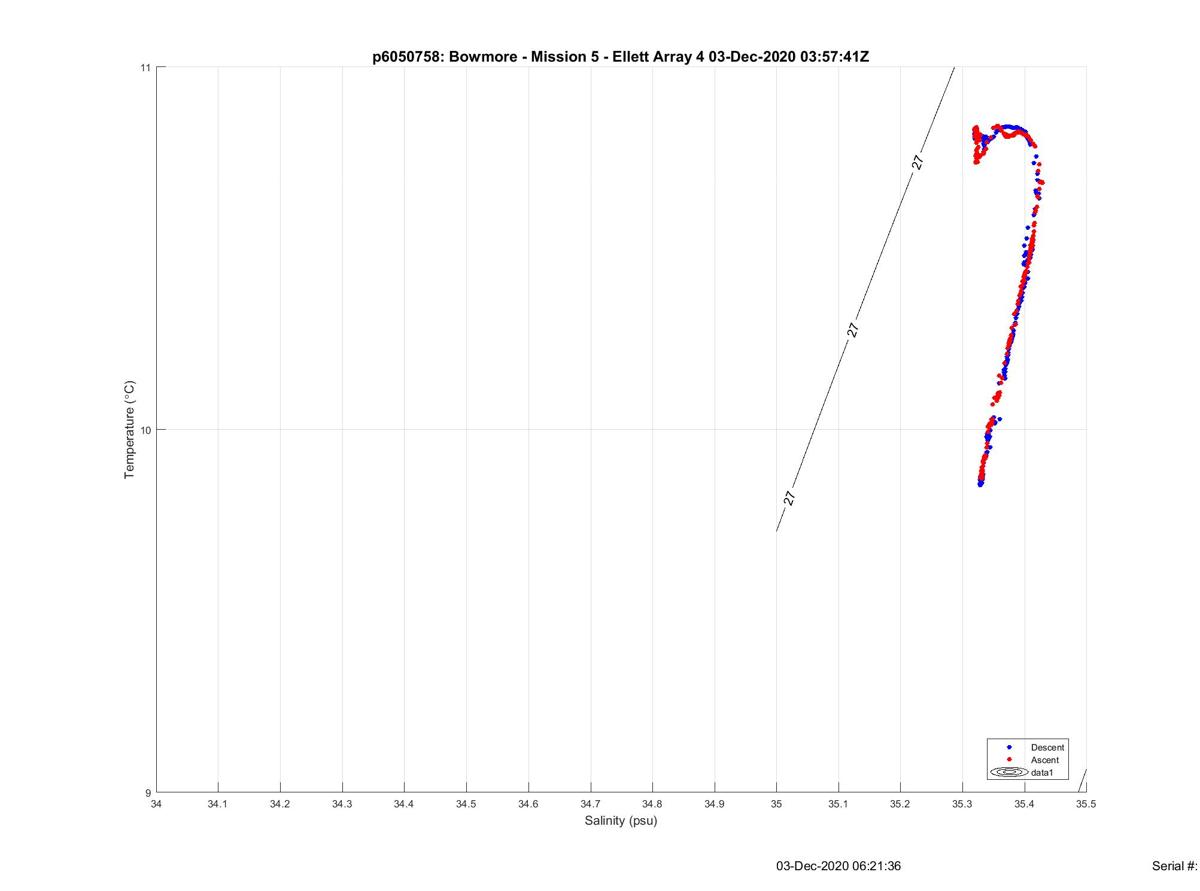The width and height of the screenshot is (1200, 891).
Task: Click the x-axis tick label '35.5'
Action: (1086, 803)
